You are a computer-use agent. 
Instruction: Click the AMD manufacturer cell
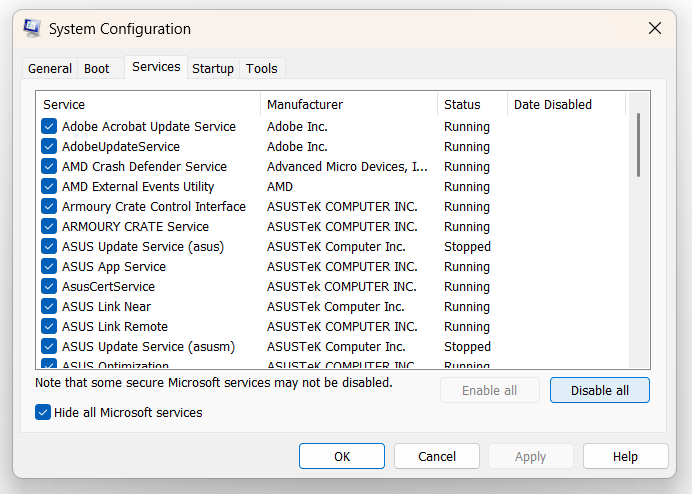[280, 187]
